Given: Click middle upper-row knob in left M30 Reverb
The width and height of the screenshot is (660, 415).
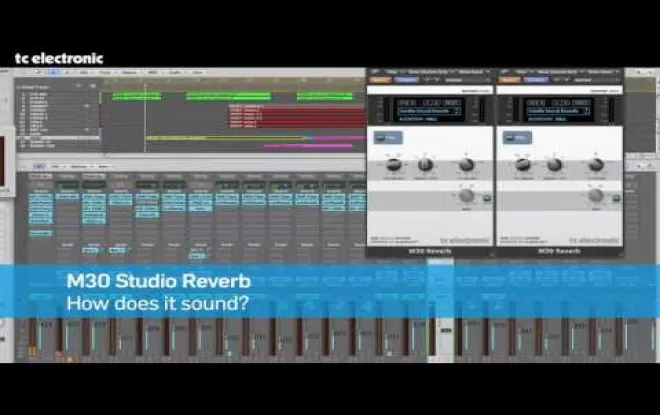Looking at the screenshot, I should (x=425, y=165).
